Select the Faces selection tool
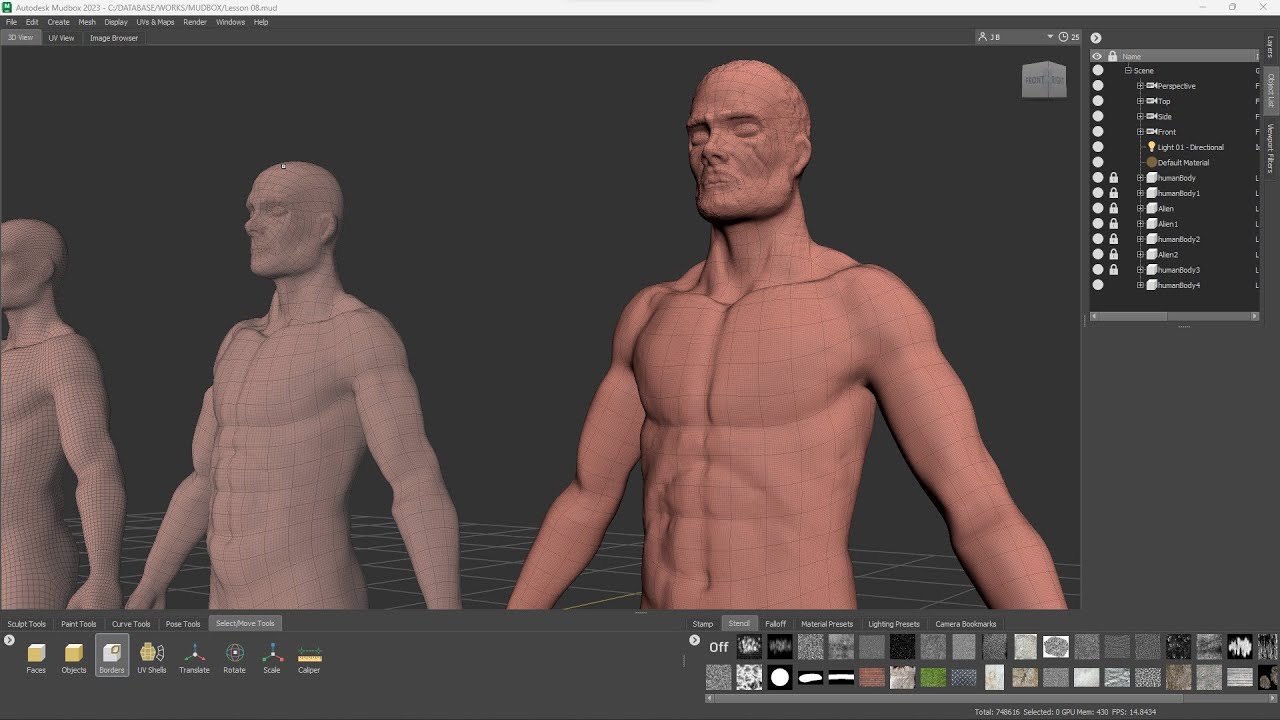This screenshot has height=720, width=1280. coord(36,657)
